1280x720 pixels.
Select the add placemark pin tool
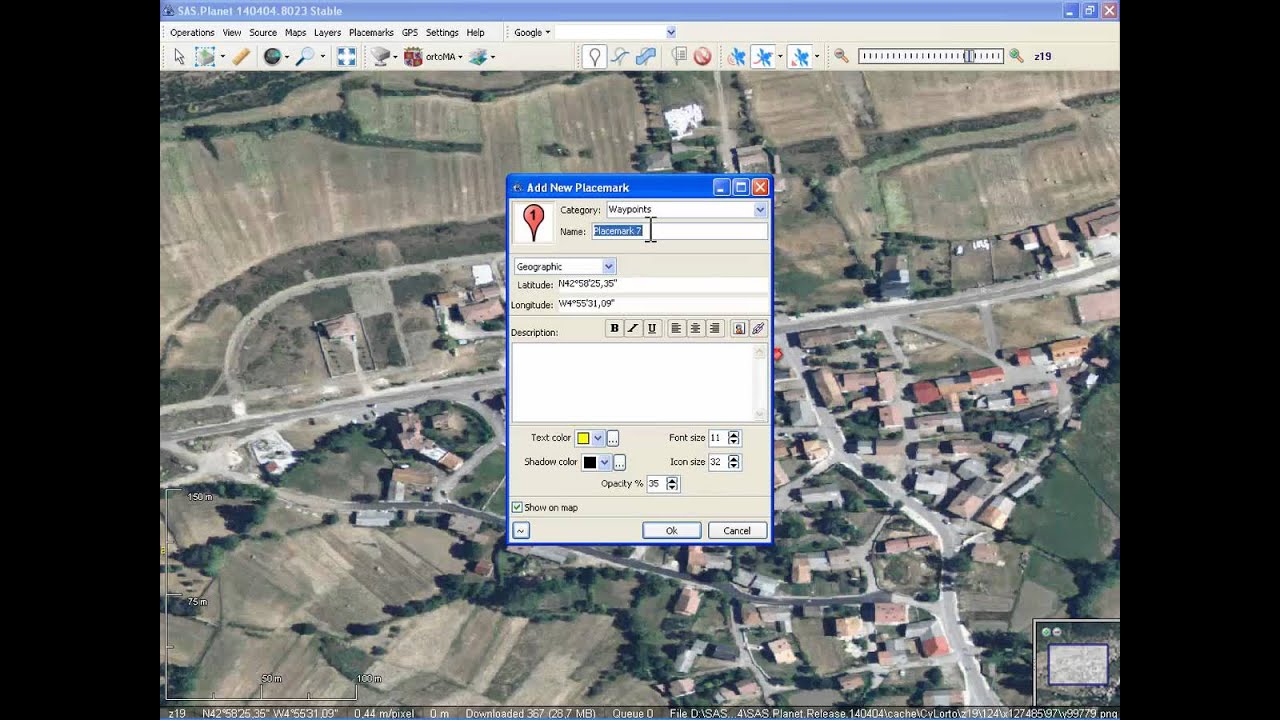(594, 57)
